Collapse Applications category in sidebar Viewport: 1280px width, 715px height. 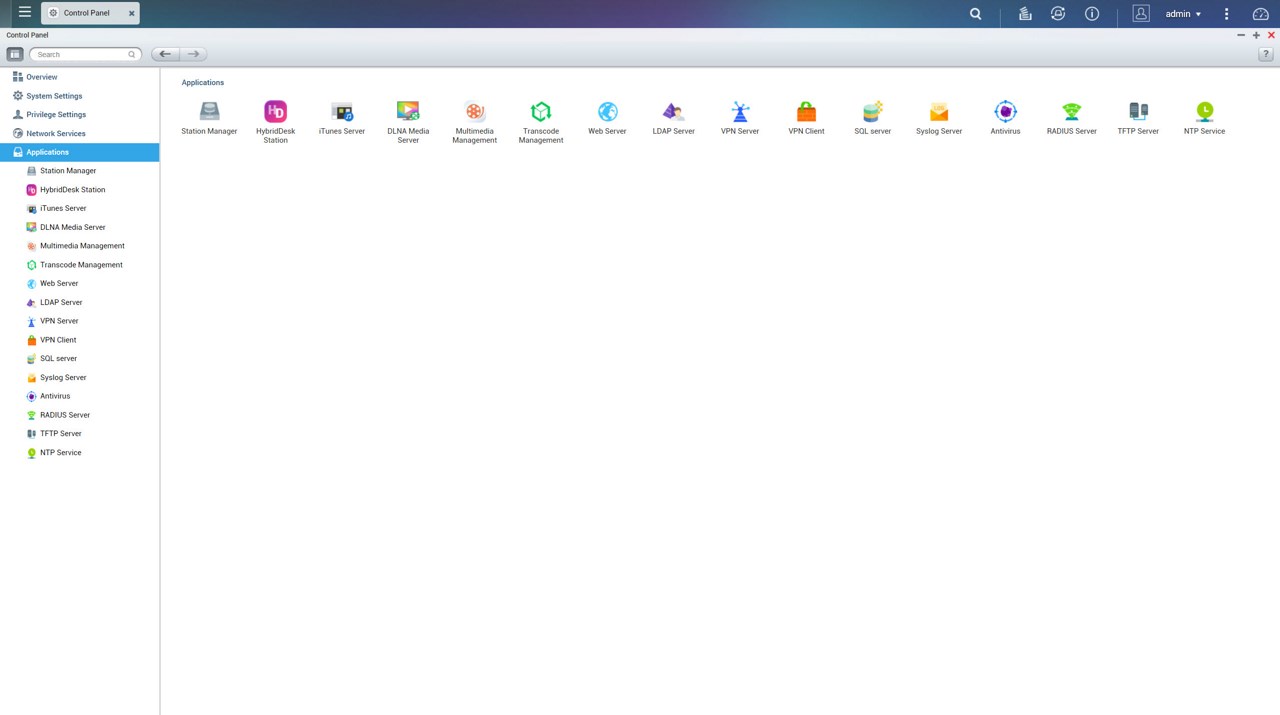pyautogui.click(x=79, y=152)
